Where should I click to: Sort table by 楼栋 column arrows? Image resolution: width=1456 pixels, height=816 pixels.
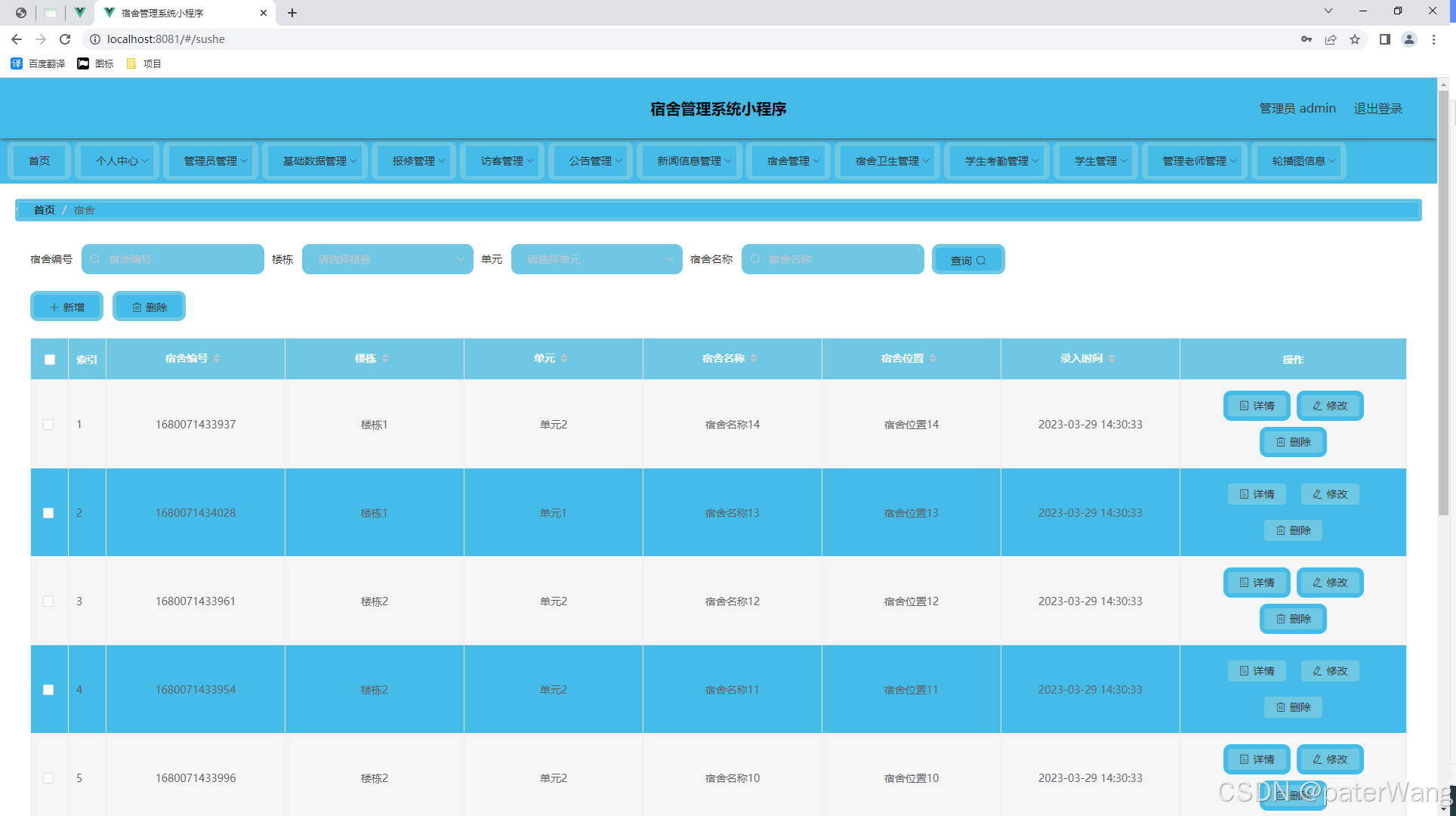[385, 358]
